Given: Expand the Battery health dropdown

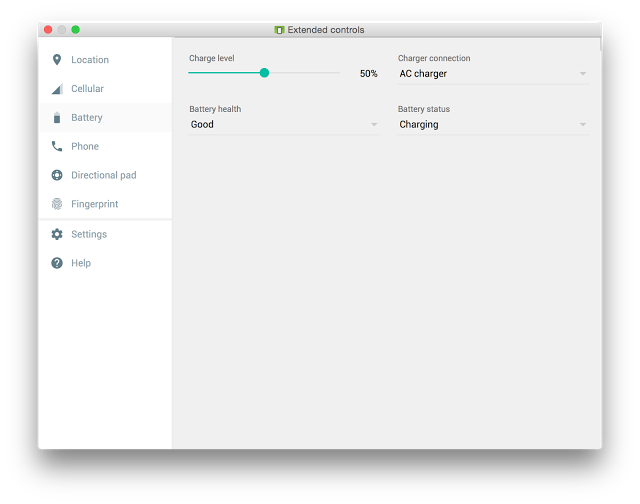Looking at the screenshot, I should pyautogui.click(x=284, y=125).
